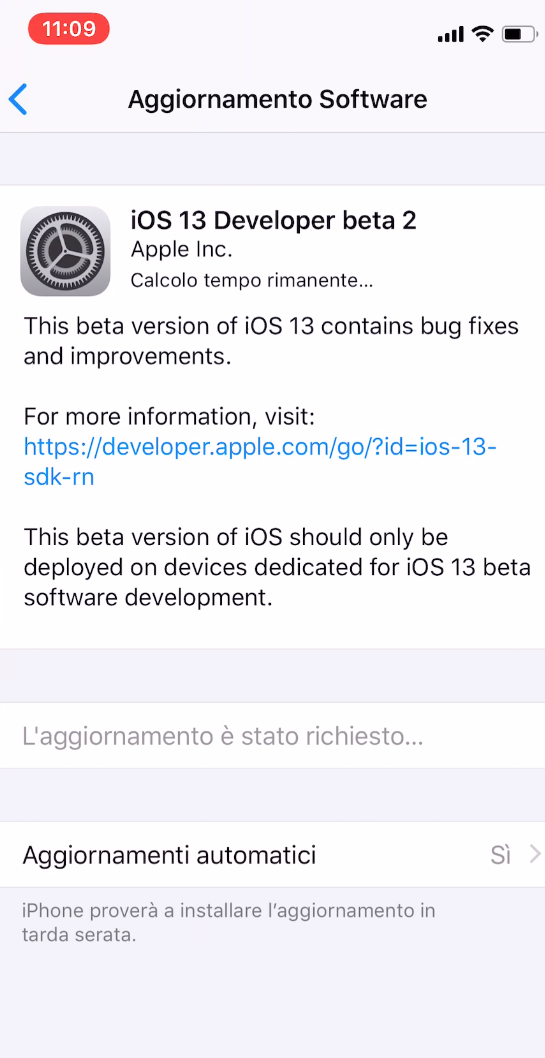This screenshot has width=545, height=1058.
Task: Click the installare l'aggiornamento in tarda serata note
Action: 229,922
